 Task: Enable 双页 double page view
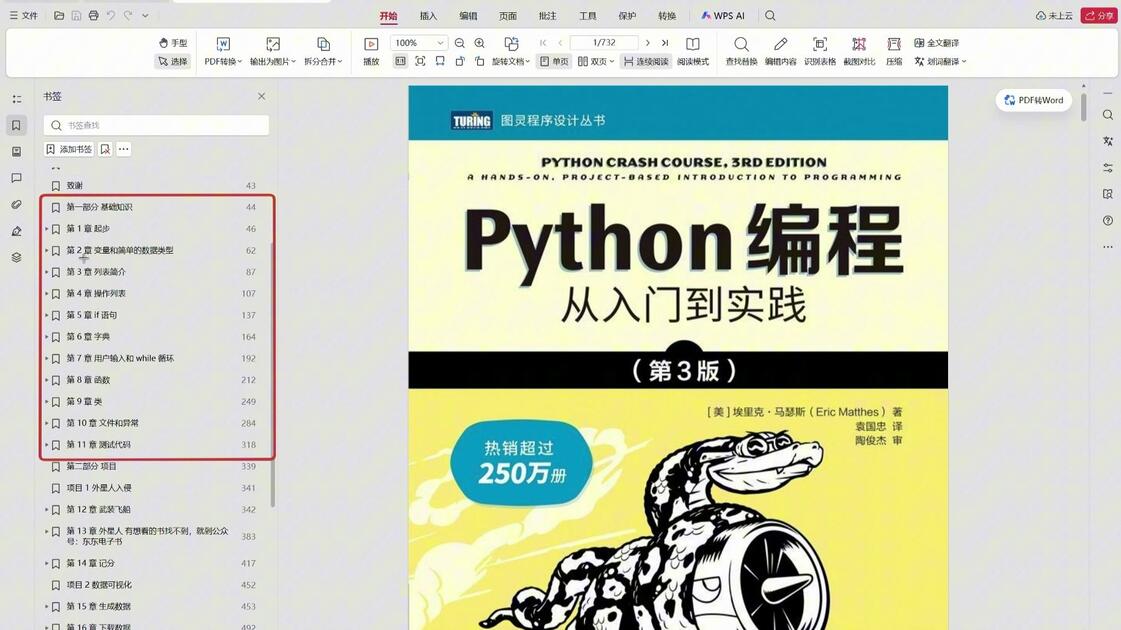596,61
